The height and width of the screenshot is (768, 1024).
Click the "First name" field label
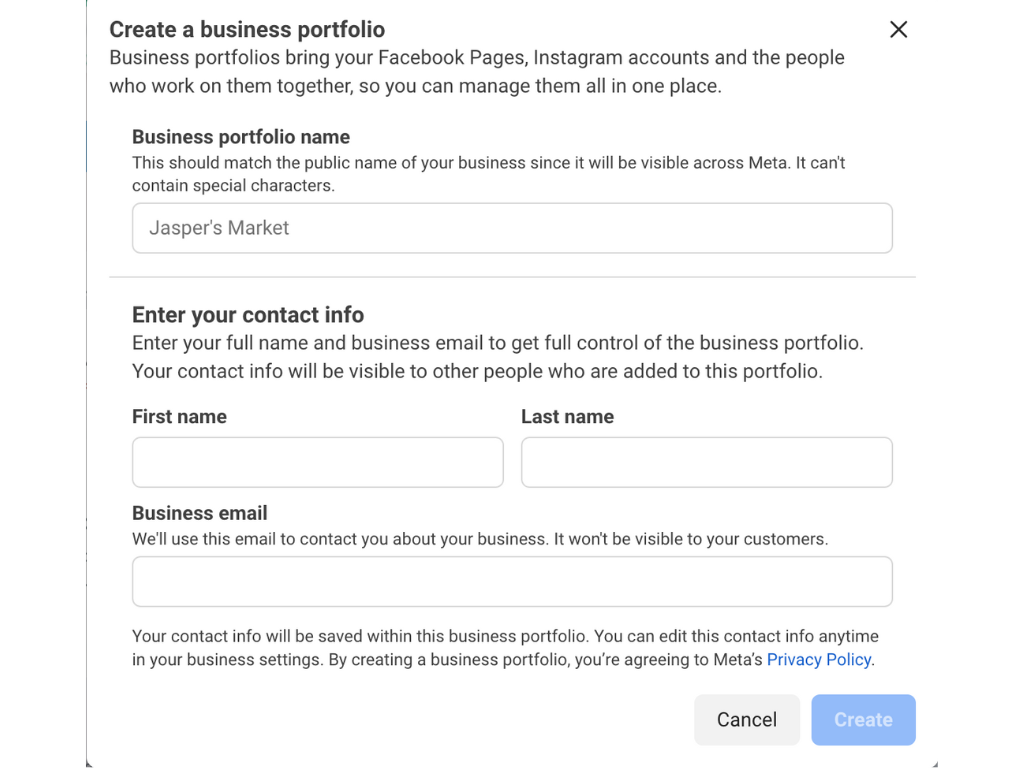click(x=179, y=417)
